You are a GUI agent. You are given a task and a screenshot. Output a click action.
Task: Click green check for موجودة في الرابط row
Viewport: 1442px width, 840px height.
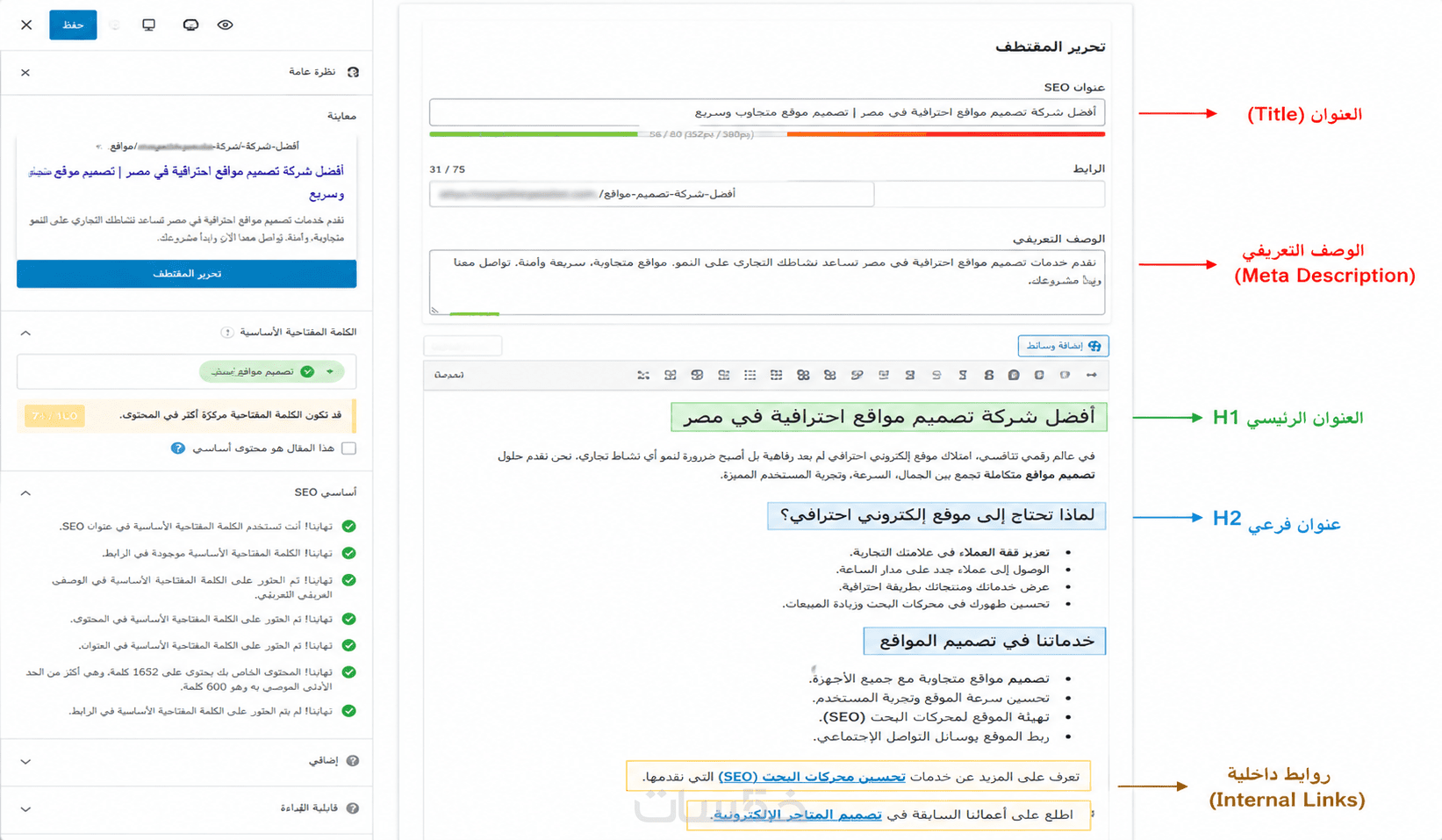tap(349, 553)
